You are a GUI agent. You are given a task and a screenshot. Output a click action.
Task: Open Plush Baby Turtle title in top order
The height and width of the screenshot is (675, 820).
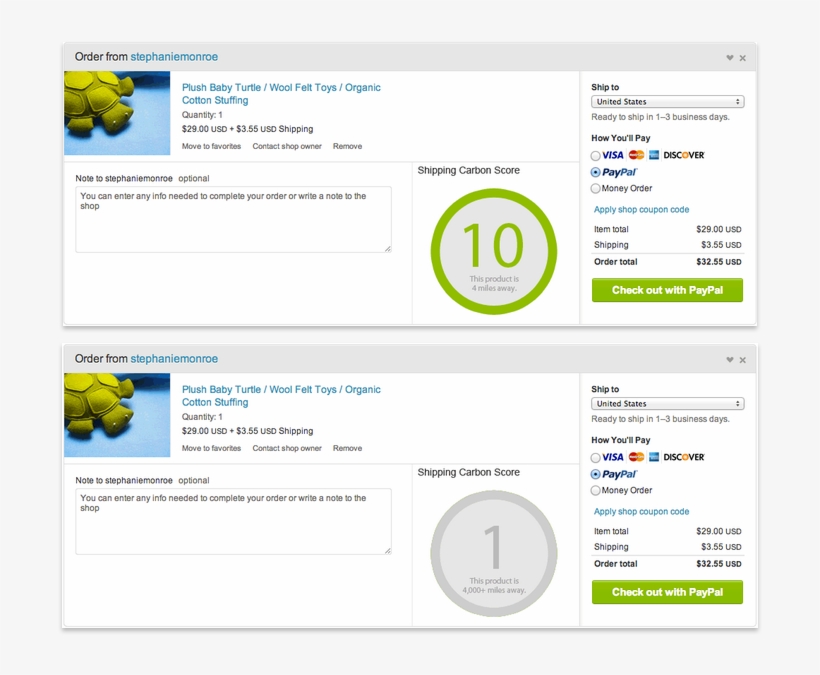(281, 94)
